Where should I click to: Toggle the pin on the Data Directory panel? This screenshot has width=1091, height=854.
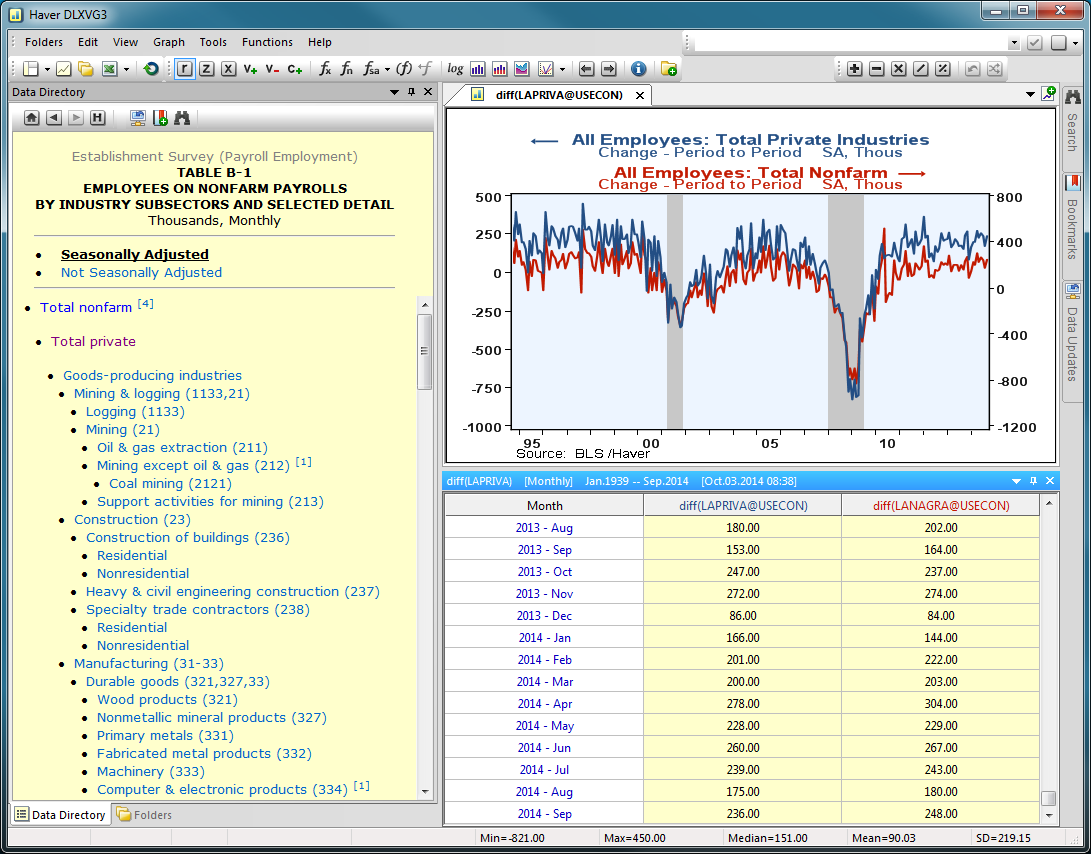411,92
